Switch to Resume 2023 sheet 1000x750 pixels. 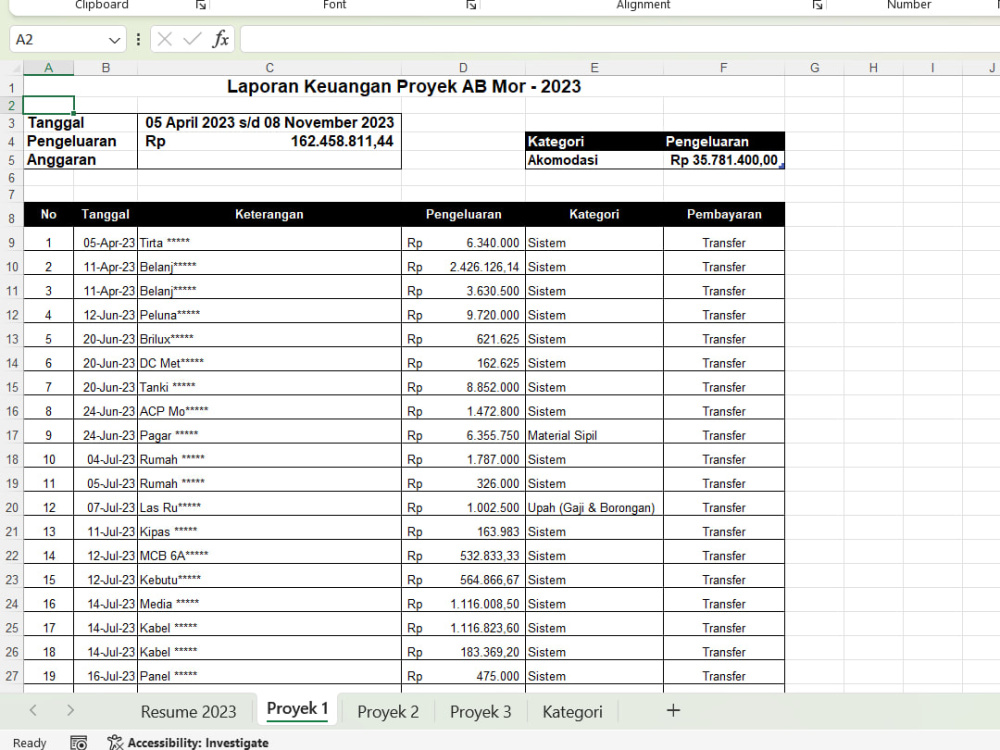pos(188,712)
